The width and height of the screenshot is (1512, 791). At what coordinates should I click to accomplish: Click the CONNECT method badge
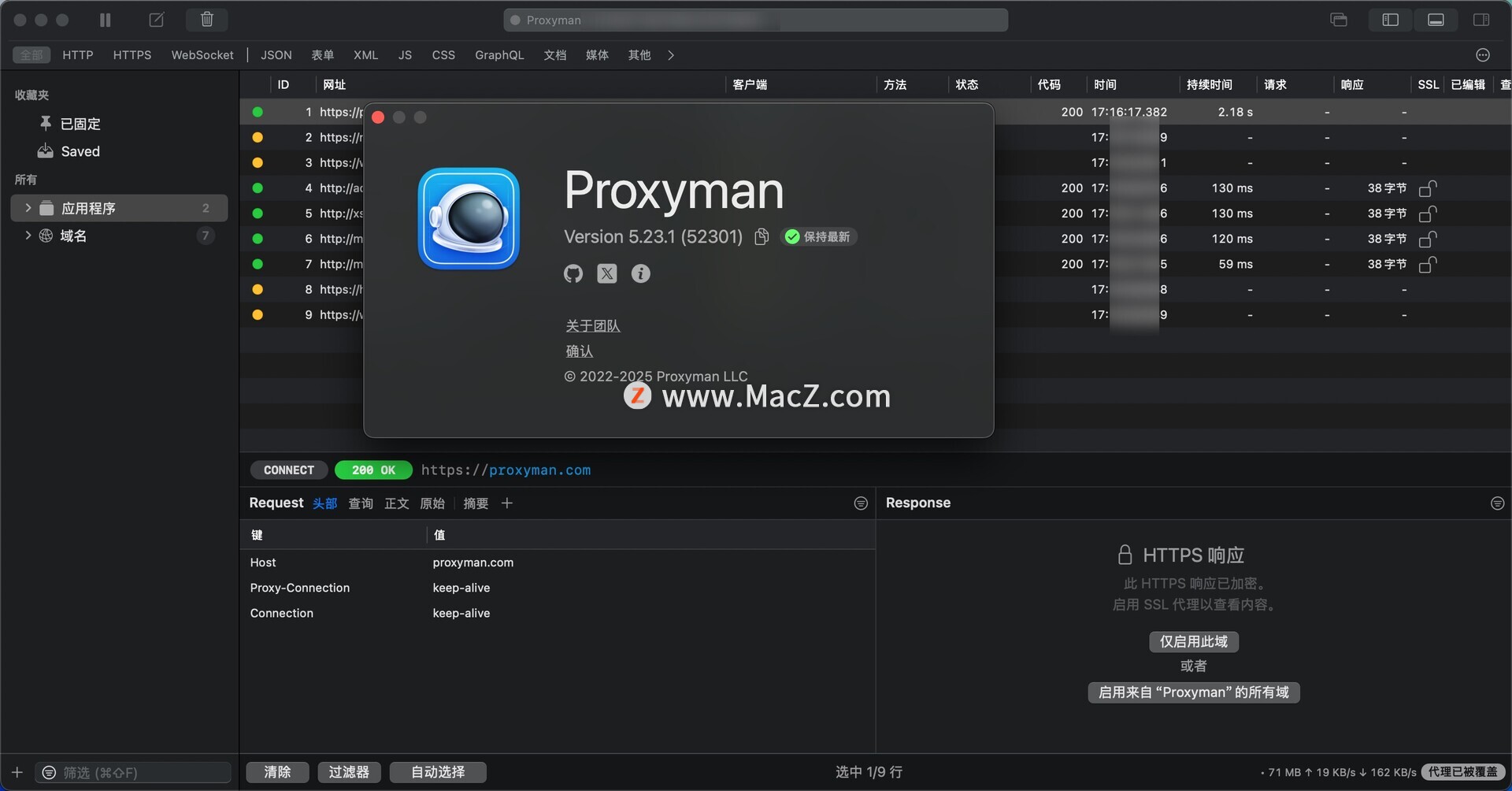click(288, 470)
